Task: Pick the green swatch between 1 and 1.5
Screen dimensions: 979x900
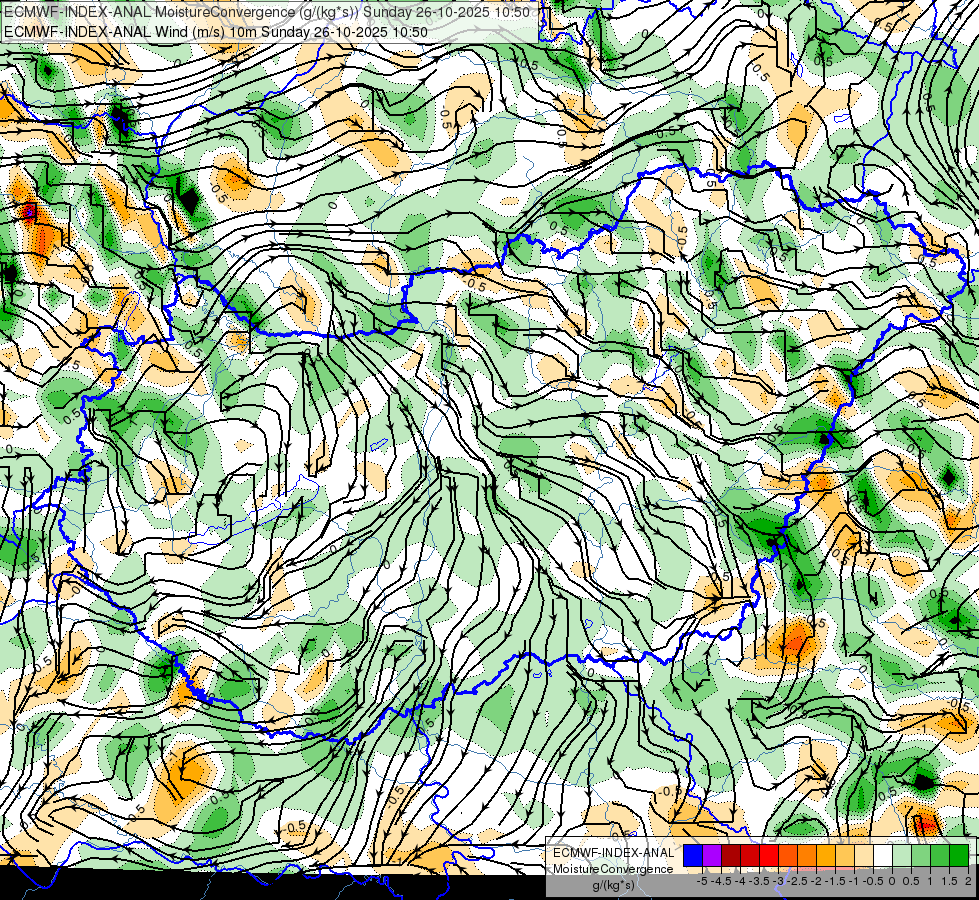Action: pyautogui.click(x=940, y=855)
